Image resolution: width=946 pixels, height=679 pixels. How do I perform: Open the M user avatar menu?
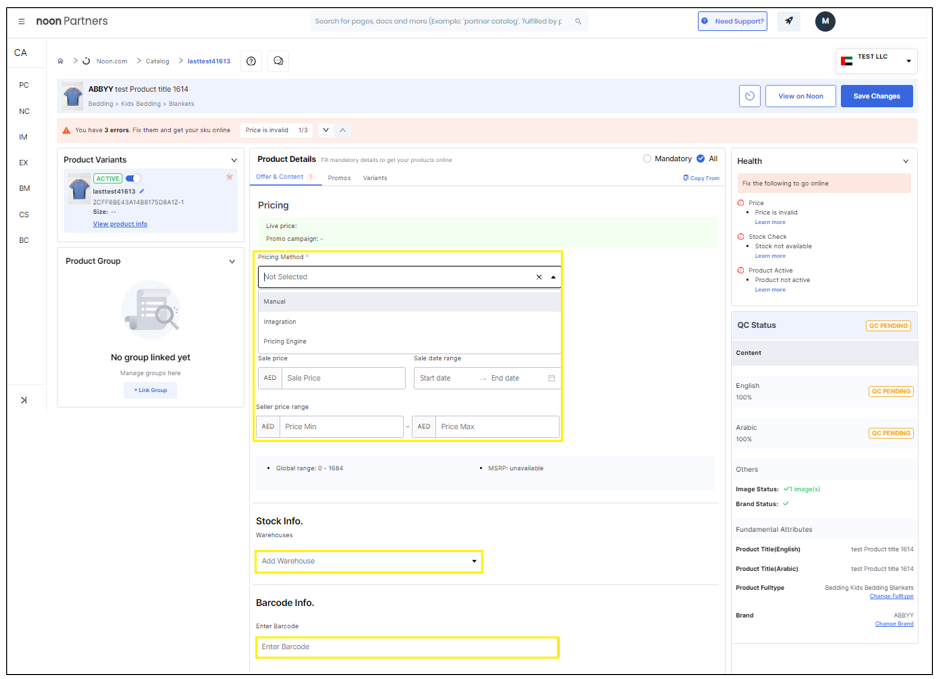point(825,21)
